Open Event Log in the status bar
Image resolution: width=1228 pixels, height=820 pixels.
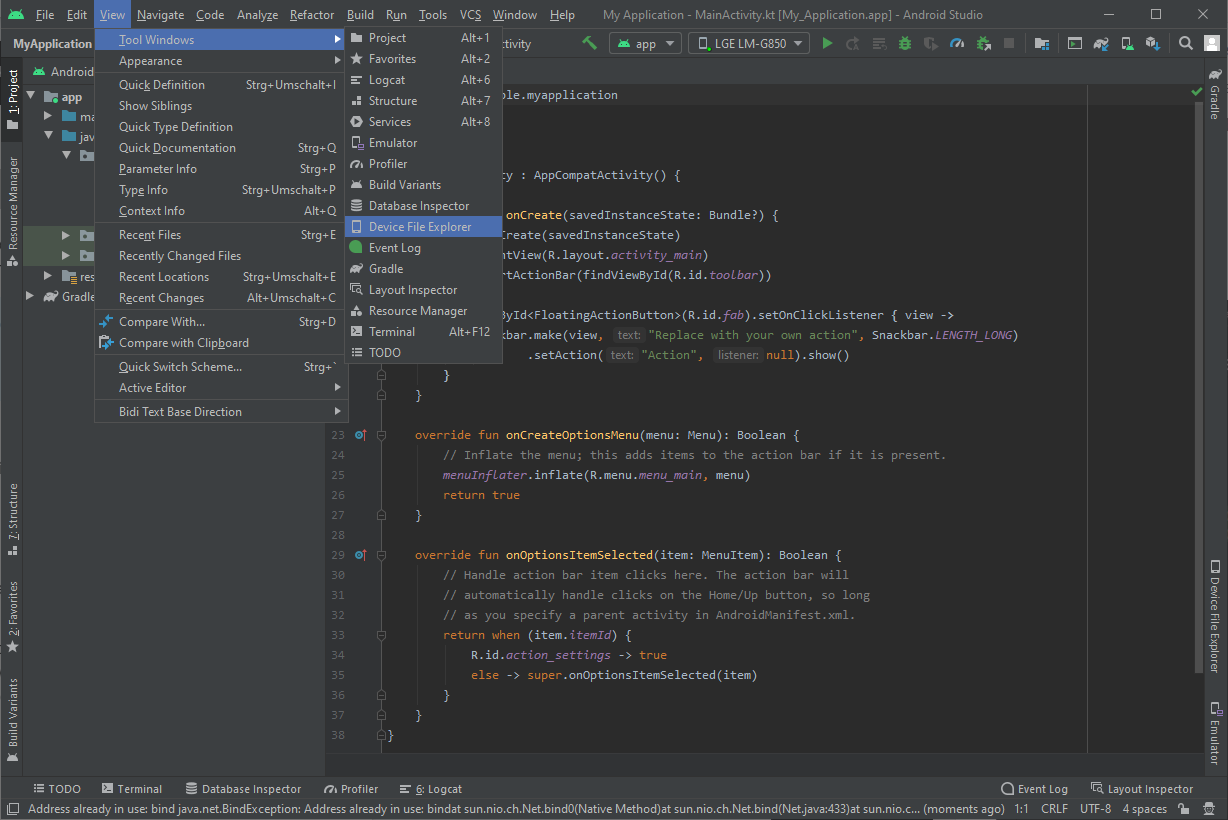[1034, 789]
